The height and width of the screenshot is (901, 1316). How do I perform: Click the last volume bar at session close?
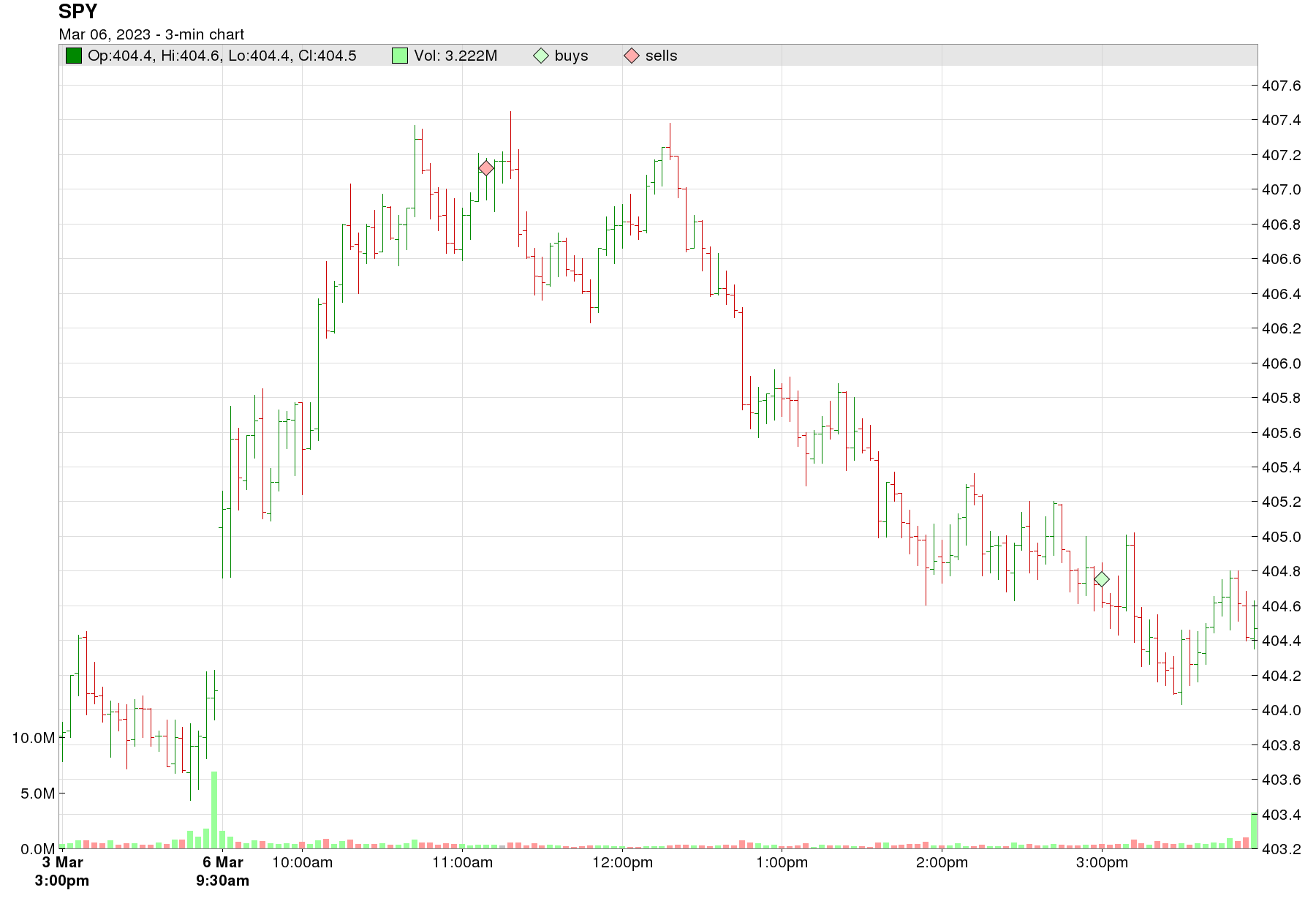(x=1254, y=831)
